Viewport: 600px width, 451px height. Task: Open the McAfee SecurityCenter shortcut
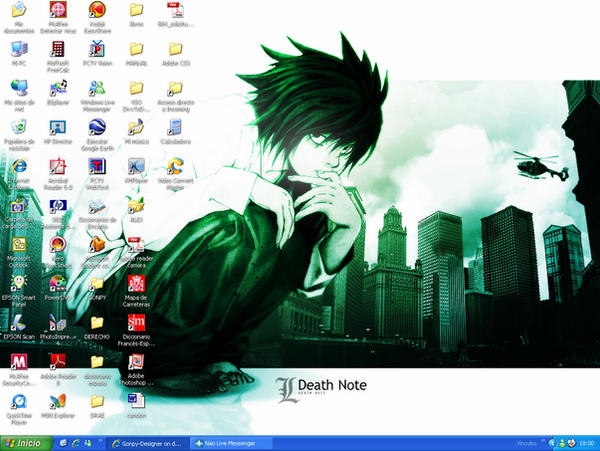pos(19,370)
